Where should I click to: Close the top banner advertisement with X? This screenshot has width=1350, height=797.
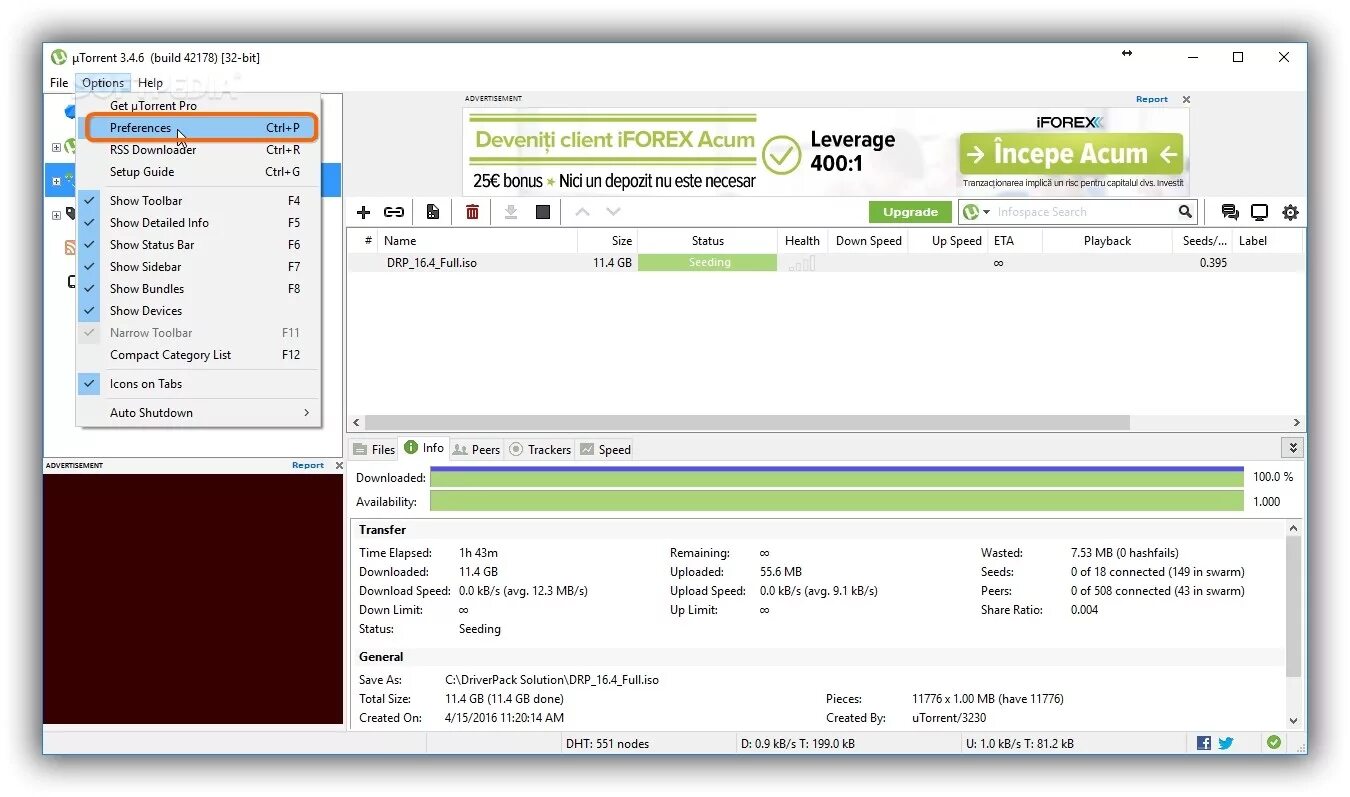(x=1186, y=99)
